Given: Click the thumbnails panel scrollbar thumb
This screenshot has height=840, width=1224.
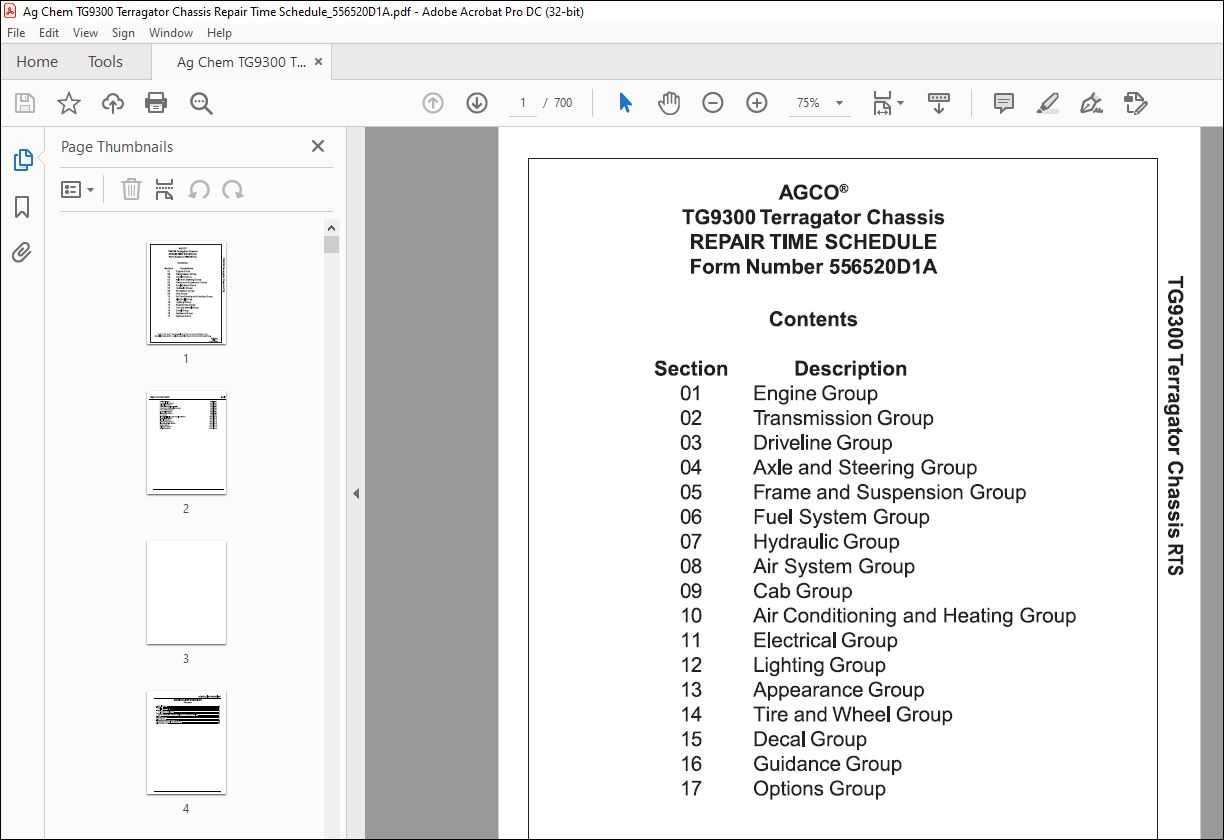Looking at the screenshot, I should tap(331, 244).
